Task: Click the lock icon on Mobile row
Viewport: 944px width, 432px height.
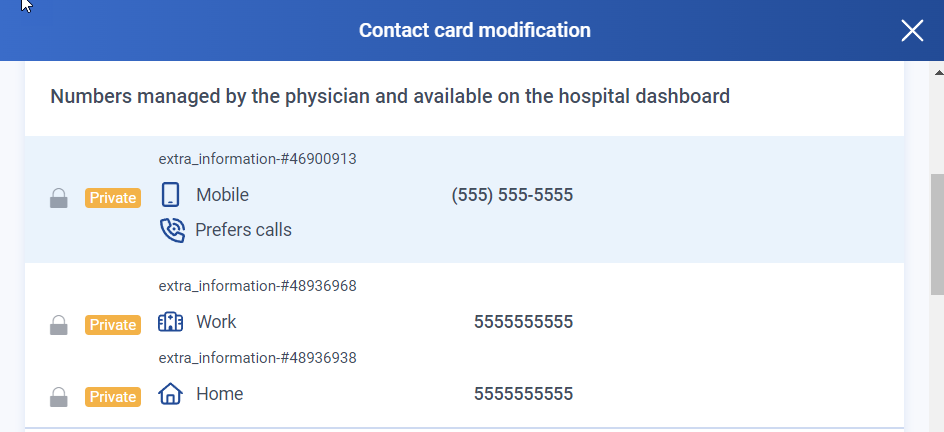Action: (x=58, y=198)
